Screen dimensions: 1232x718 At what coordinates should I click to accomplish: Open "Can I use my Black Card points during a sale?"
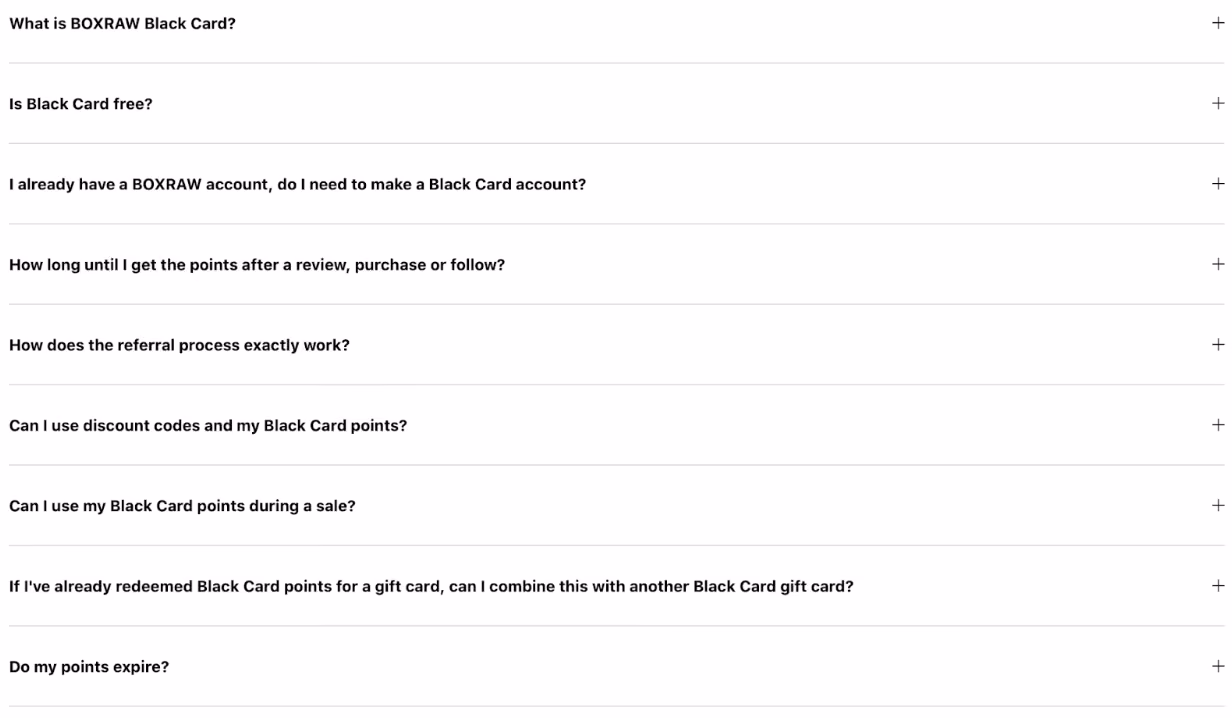[616, 505]
